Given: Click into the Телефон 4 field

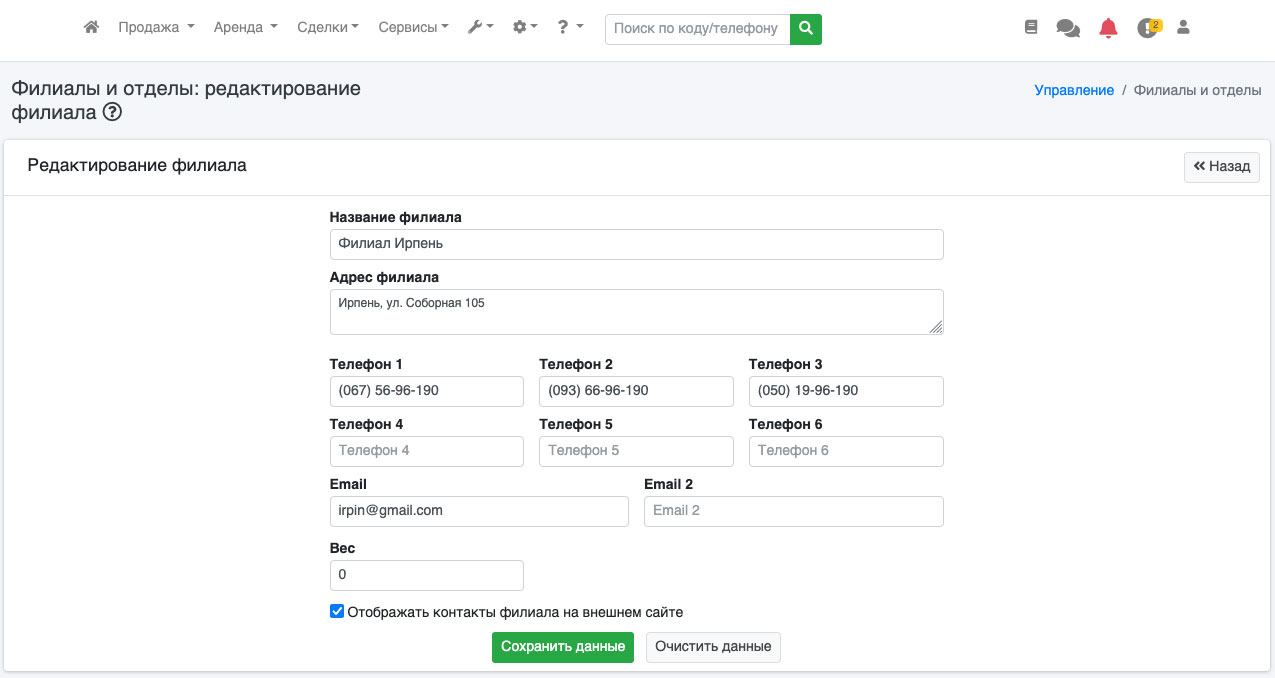Looking at the screenshot, I should [426, 451].
